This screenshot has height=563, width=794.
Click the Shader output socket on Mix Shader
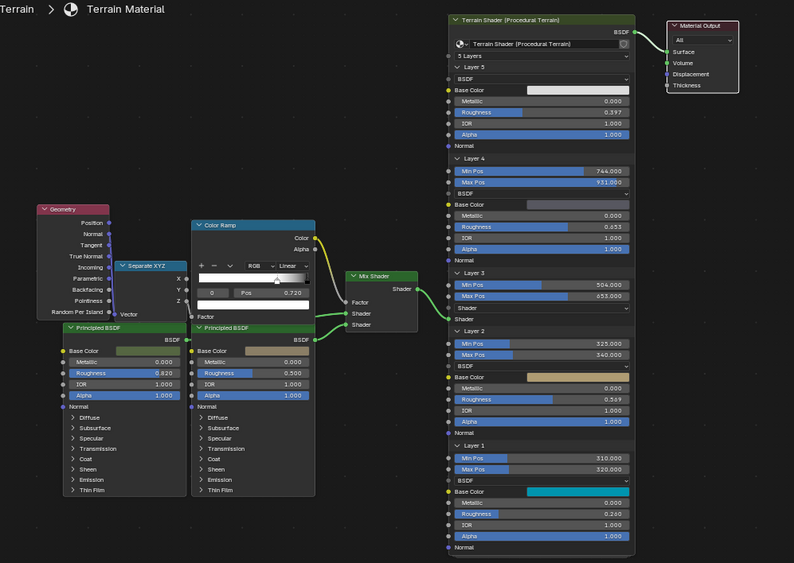pos(418,289)
